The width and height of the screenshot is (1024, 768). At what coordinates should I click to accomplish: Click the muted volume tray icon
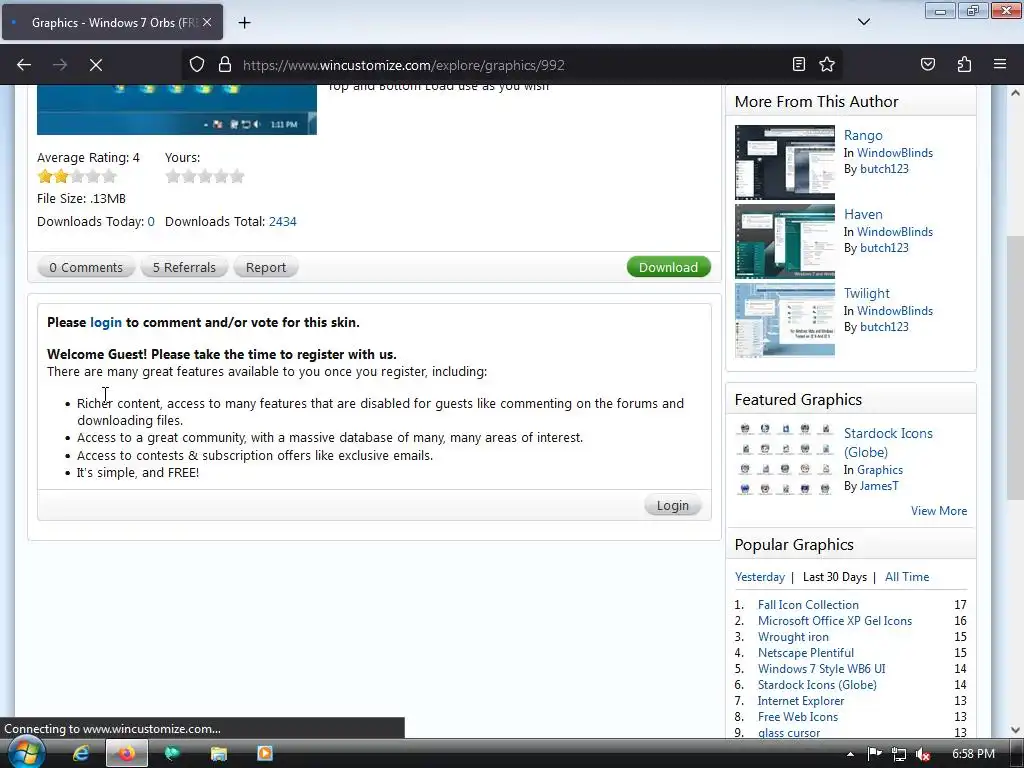tap(923, 754)
